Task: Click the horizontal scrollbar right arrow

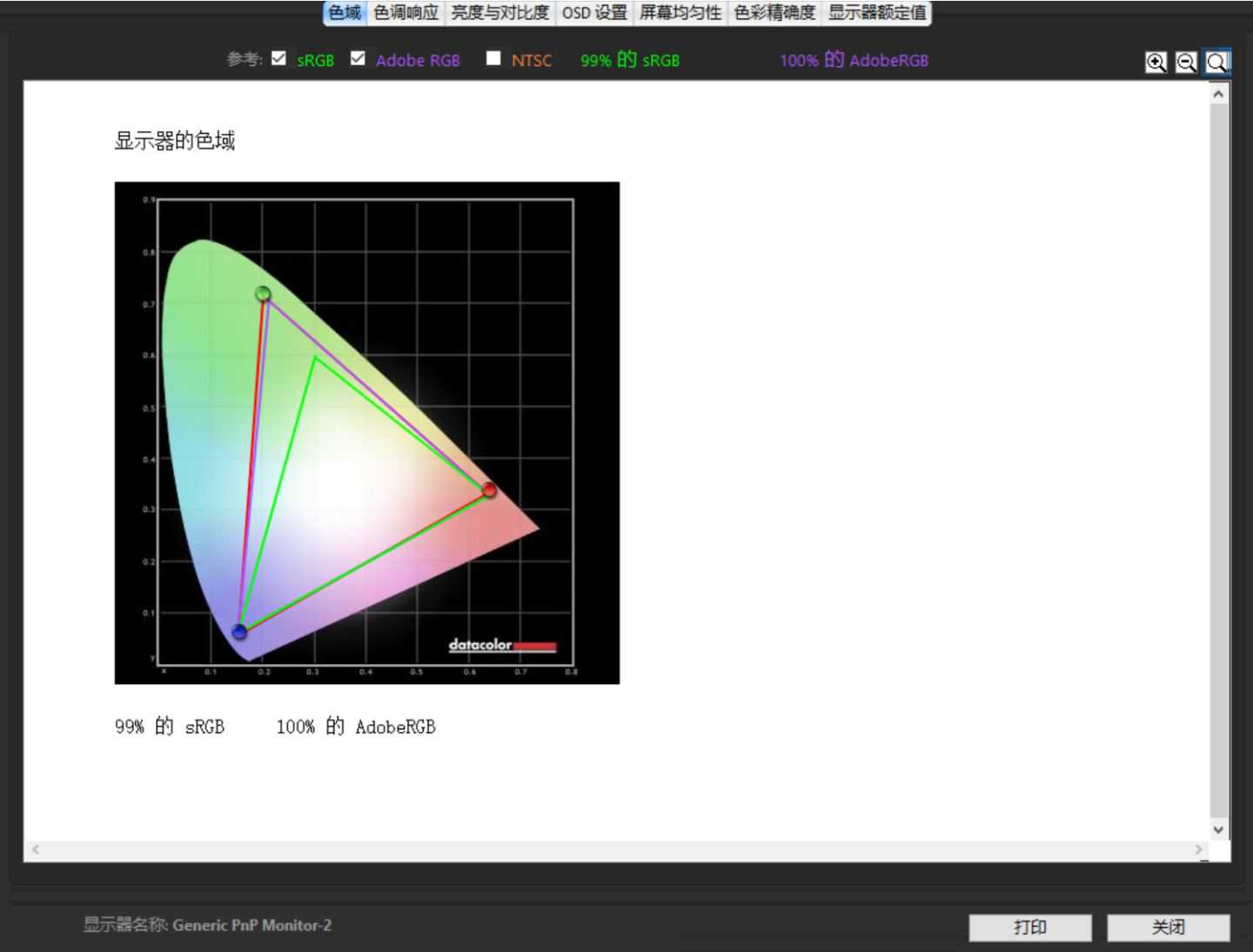Action: pos(1198,849)
